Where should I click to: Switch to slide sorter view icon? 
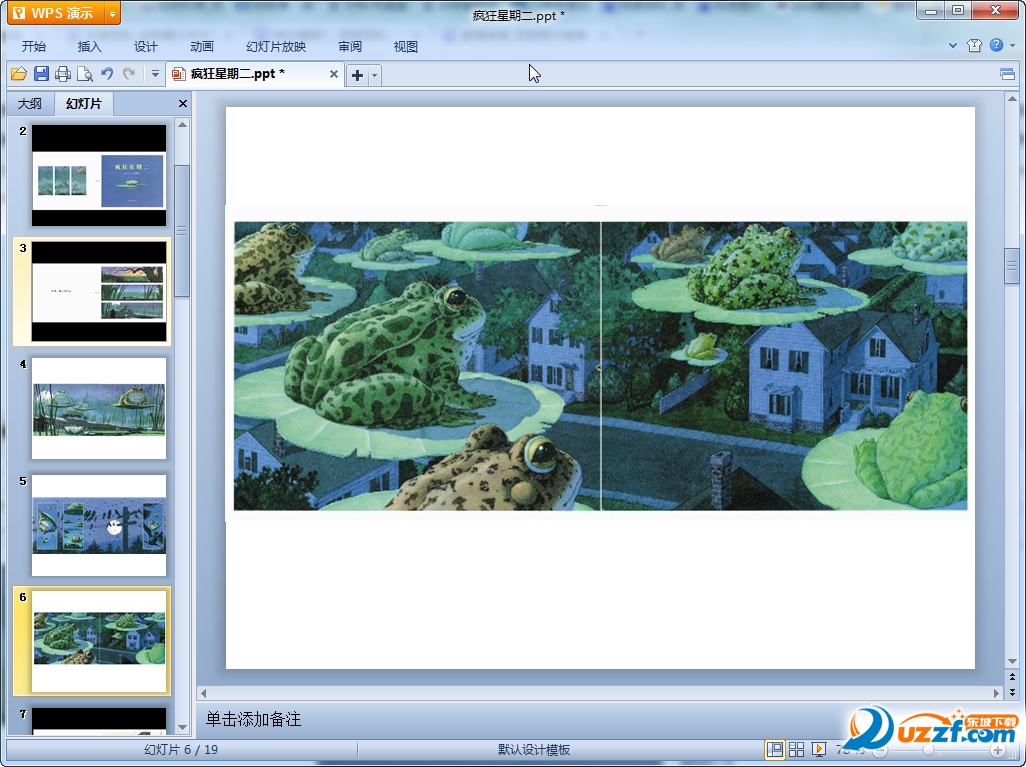click(x=796, y=749)
